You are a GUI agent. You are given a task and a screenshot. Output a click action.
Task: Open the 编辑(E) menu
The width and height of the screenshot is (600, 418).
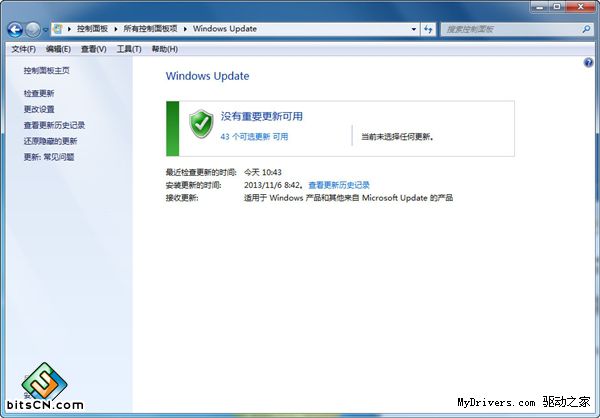pos(58,49)
